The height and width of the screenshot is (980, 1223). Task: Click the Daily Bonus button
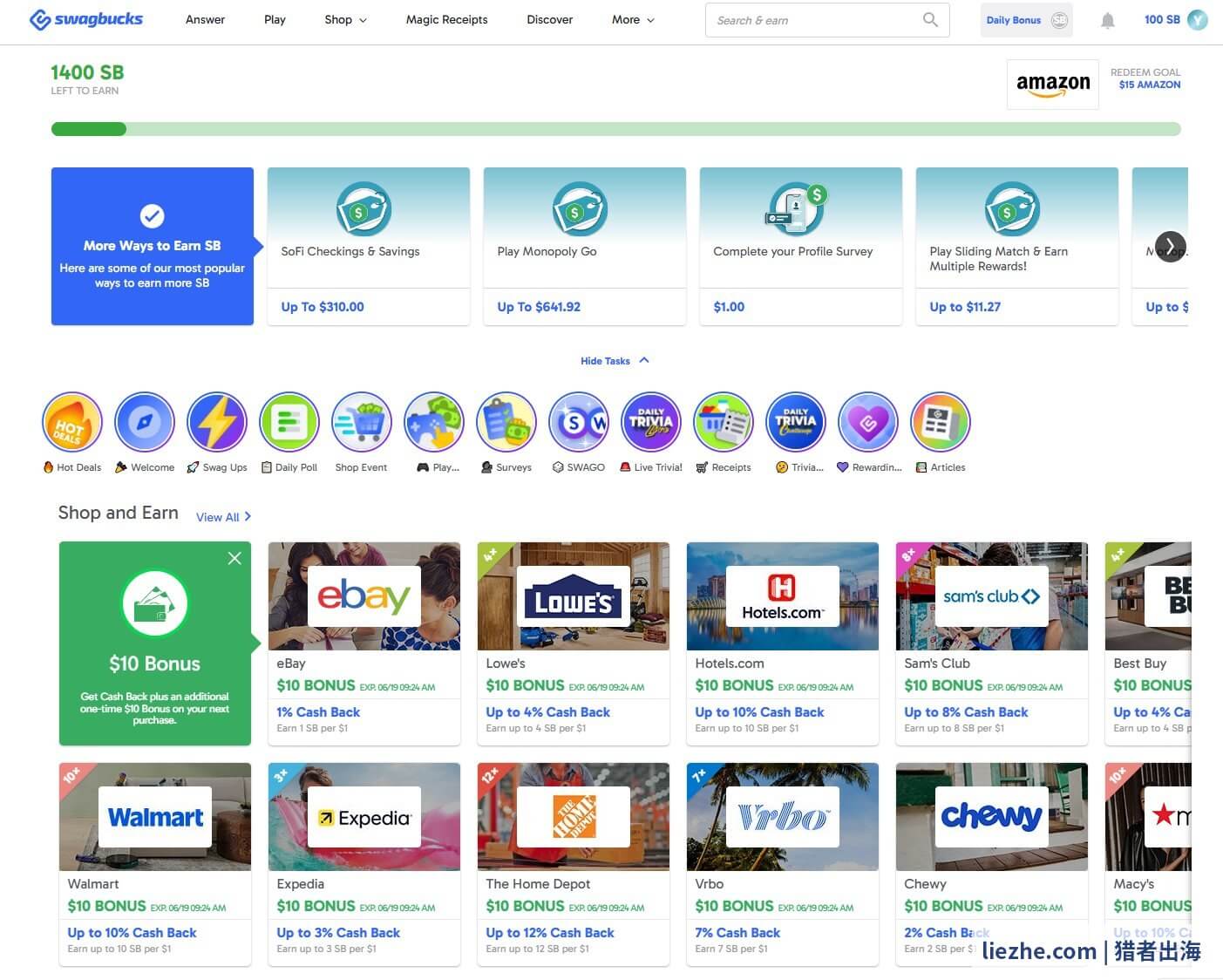click(1026, 20)
